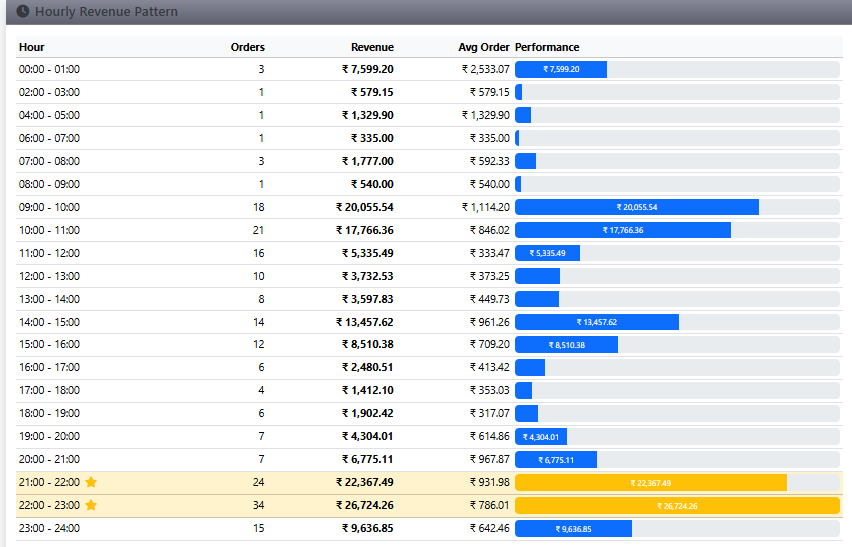Viewport: 852px width, 547px height.
Task: Select the 13:00 - 14:00 hour cell
Action: coord(49,299)
